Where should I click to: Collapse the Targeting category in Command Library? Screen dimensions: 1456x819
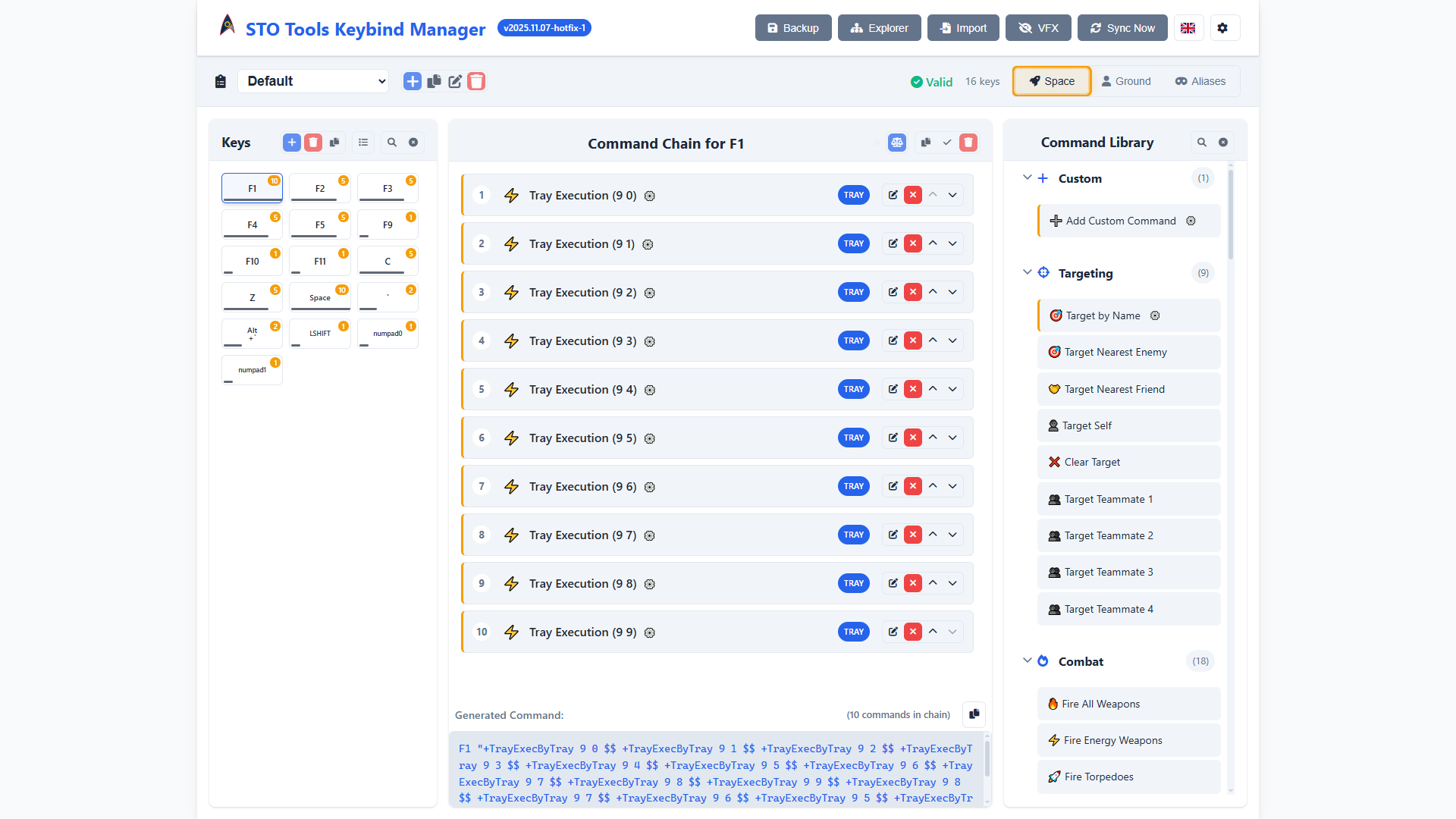tap(1028, 272)
